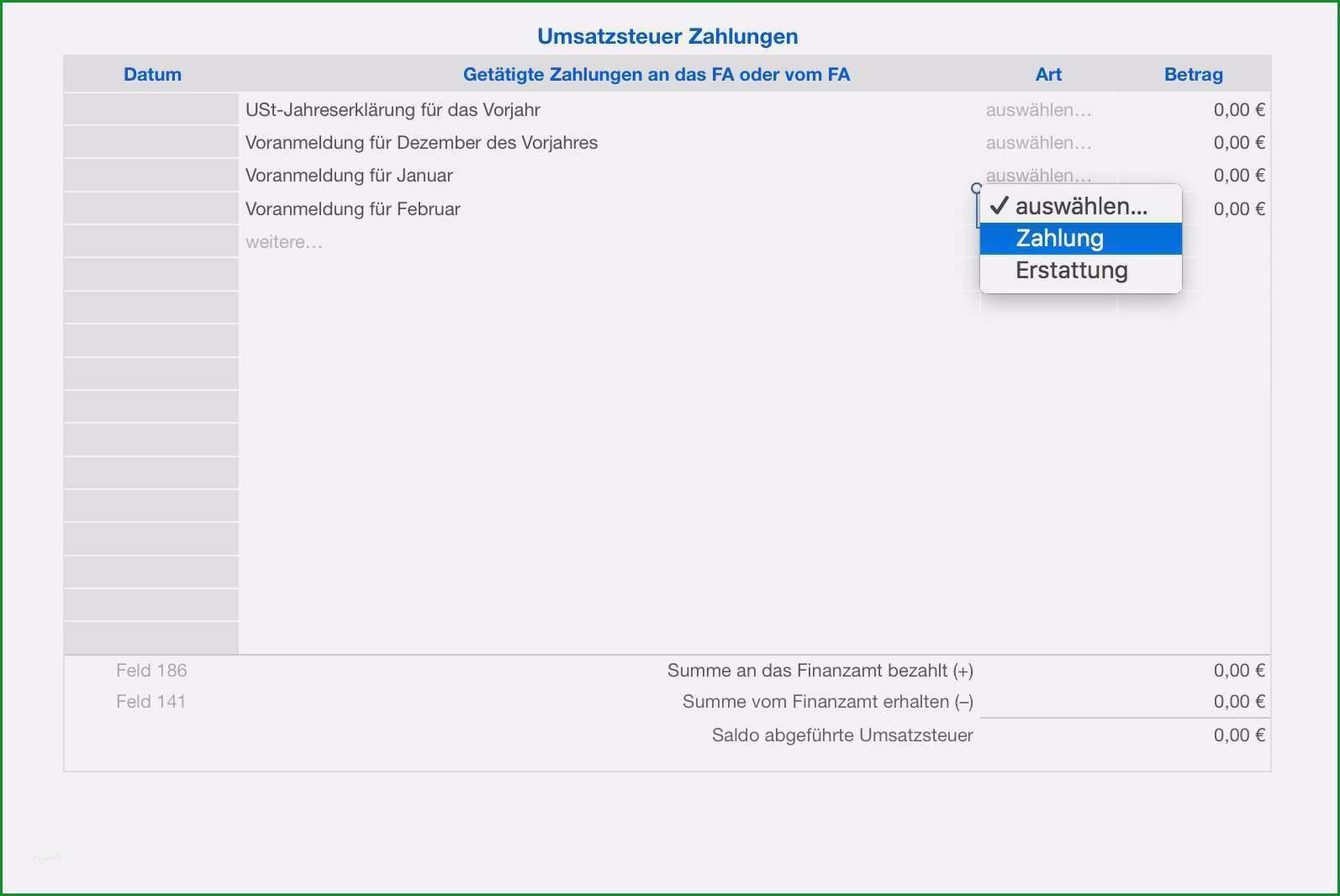Screen dimensions: 1340x896
Task: Click the Datum cell for Voranmeldung Februar
Action: click(151, 209)
